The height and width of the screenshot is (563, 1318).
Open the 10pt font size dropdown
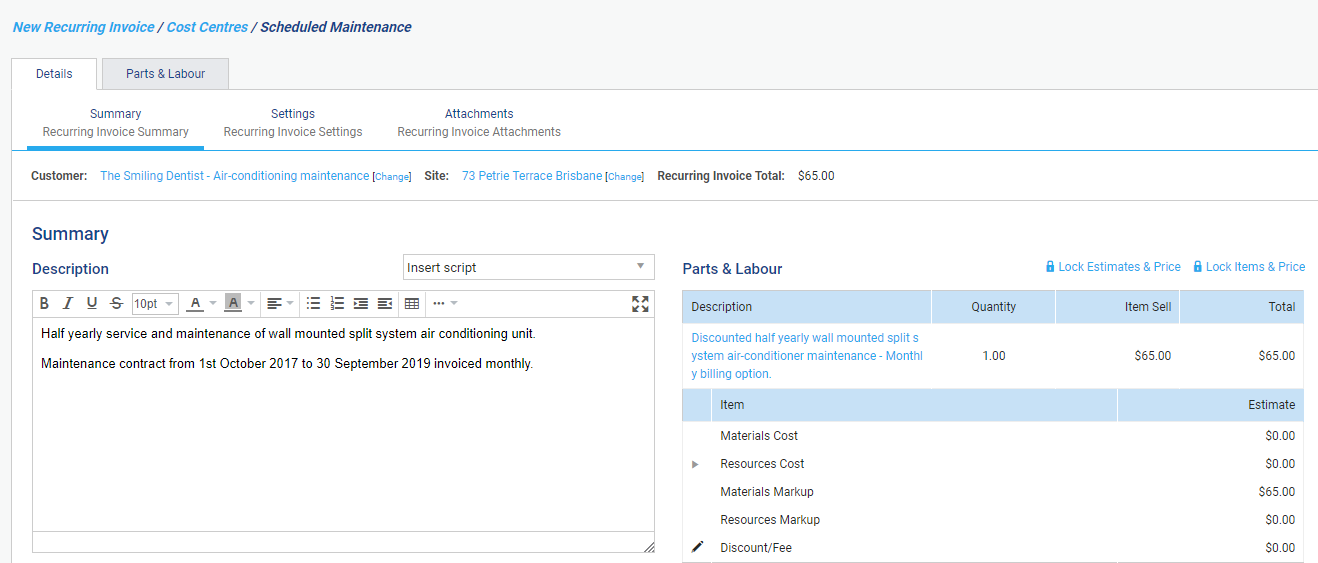[155, 304]
